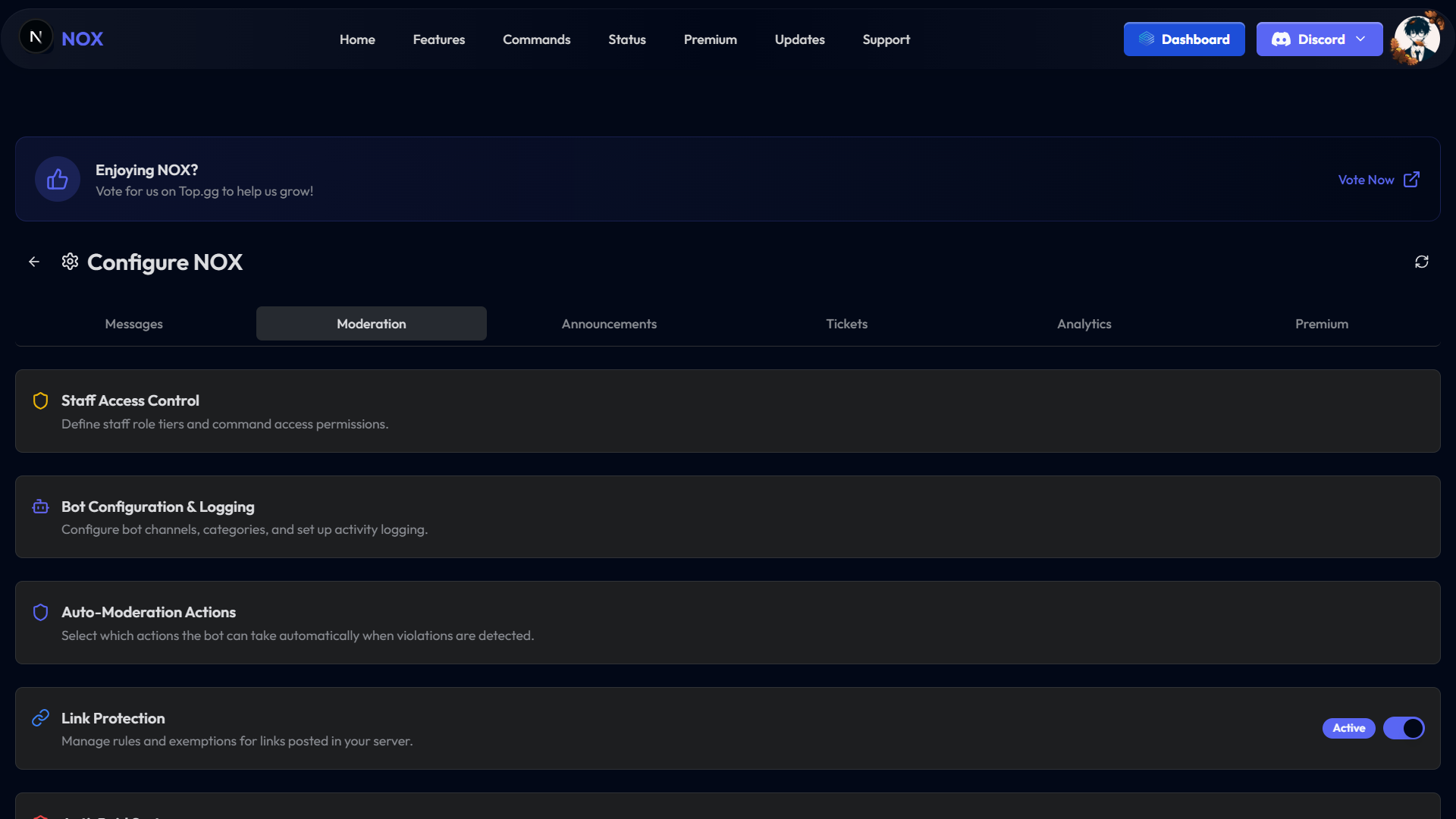Open the Announcements tab
The width and height of the screenshot is (1456, 819).
click(x=609, y=324)
